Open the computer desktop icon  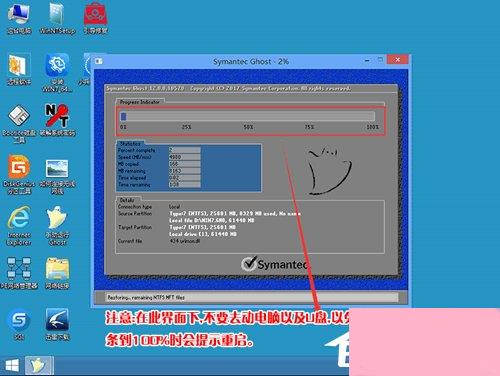pyautogui.click(x=19, y=18)
